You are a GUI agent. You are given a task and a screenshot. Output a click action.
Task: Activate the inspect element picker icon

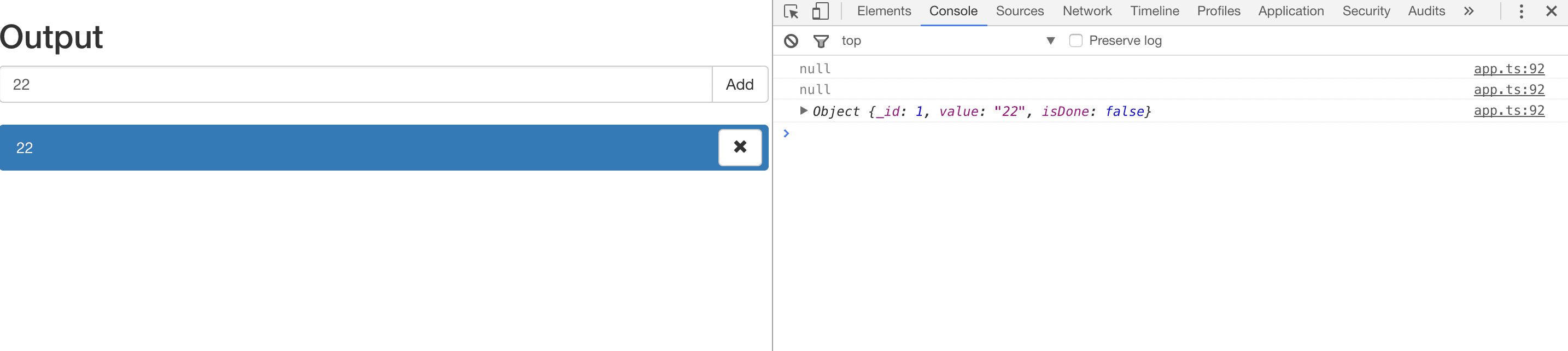[x=791, y=11]
